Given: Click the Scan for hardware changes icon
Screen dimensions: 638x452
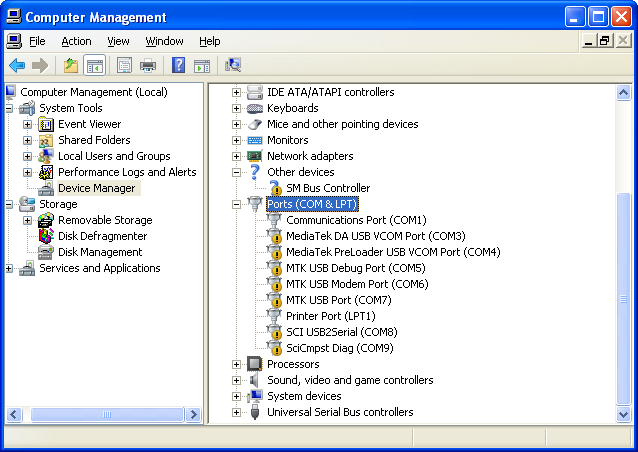Looking at the screenshot, I should pyautogui.click(x=233, y=66).
